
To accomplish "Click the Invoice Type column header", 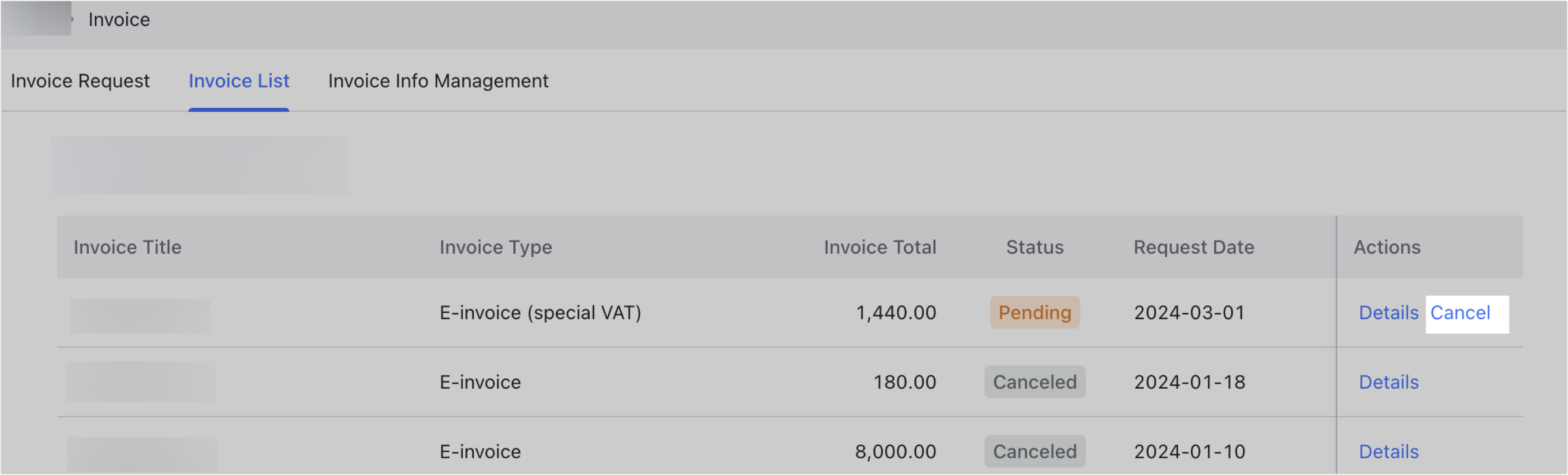I will [496, 247].
